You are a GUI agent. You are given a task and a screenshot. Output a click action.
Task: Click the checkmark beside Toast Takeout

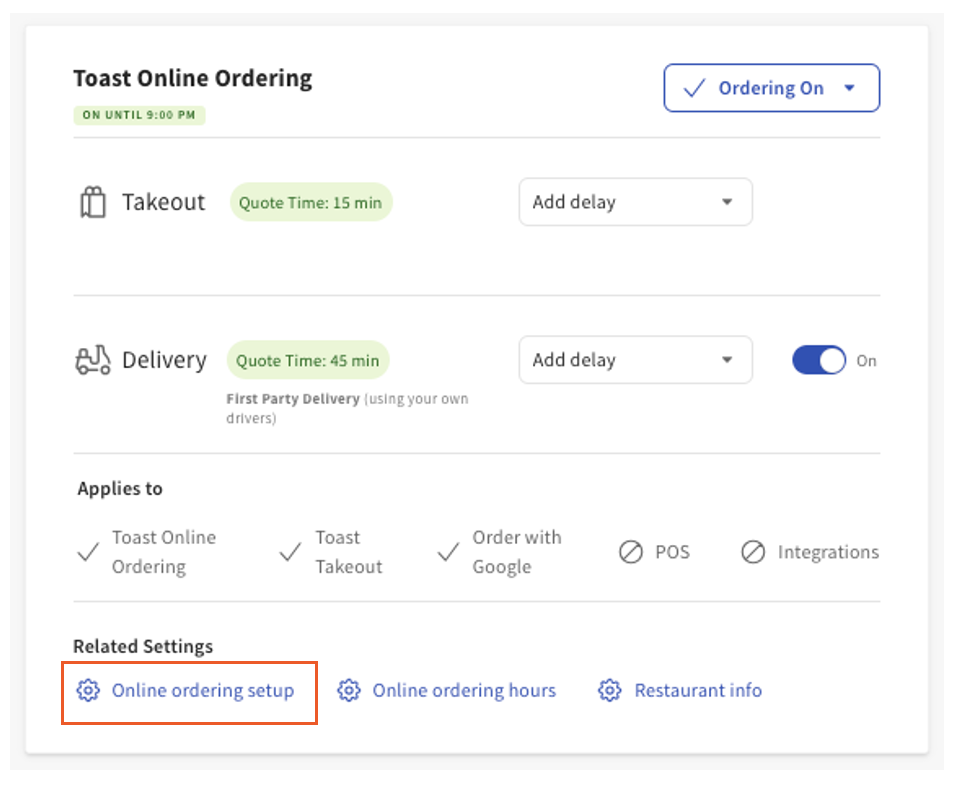click(x=290, y=551)
